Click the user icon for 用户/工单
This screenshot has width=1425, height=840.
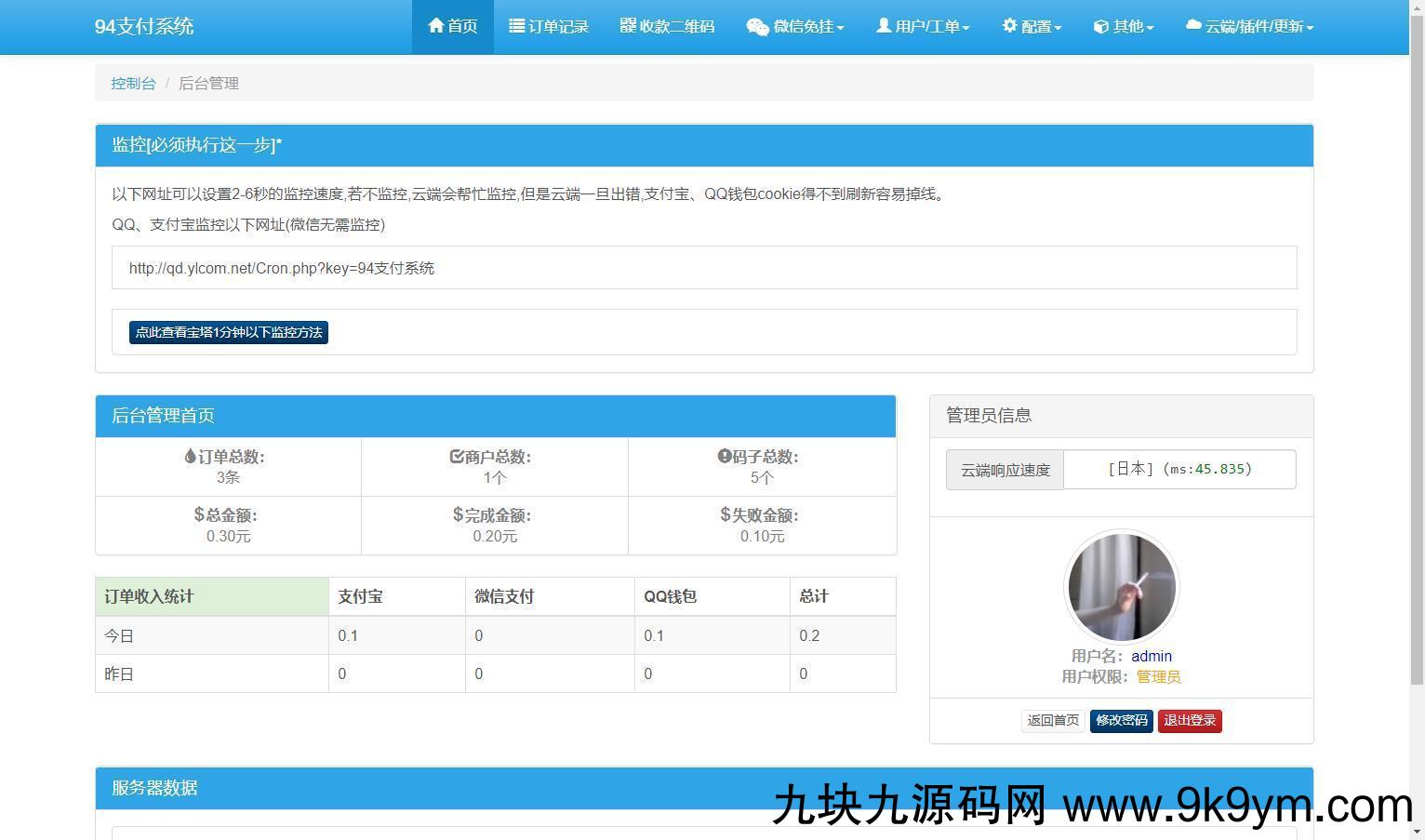pyautogui.click(x=884, y=26)
